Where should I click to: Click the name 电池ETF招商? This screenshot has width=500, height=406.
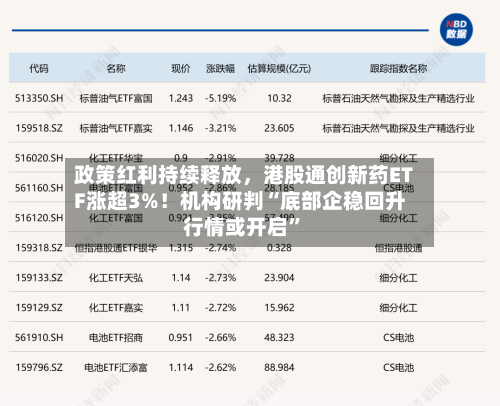116,338
